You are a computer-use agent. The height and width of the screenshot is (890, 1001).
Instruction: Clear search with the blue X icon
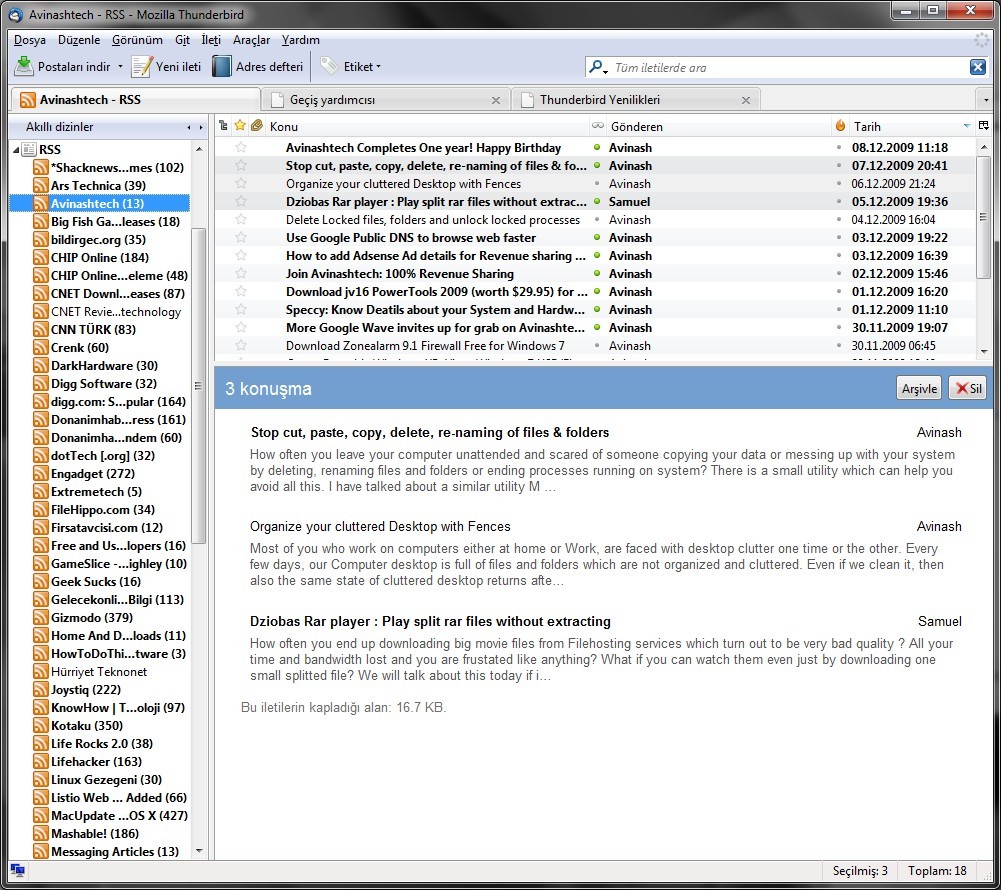977,66
